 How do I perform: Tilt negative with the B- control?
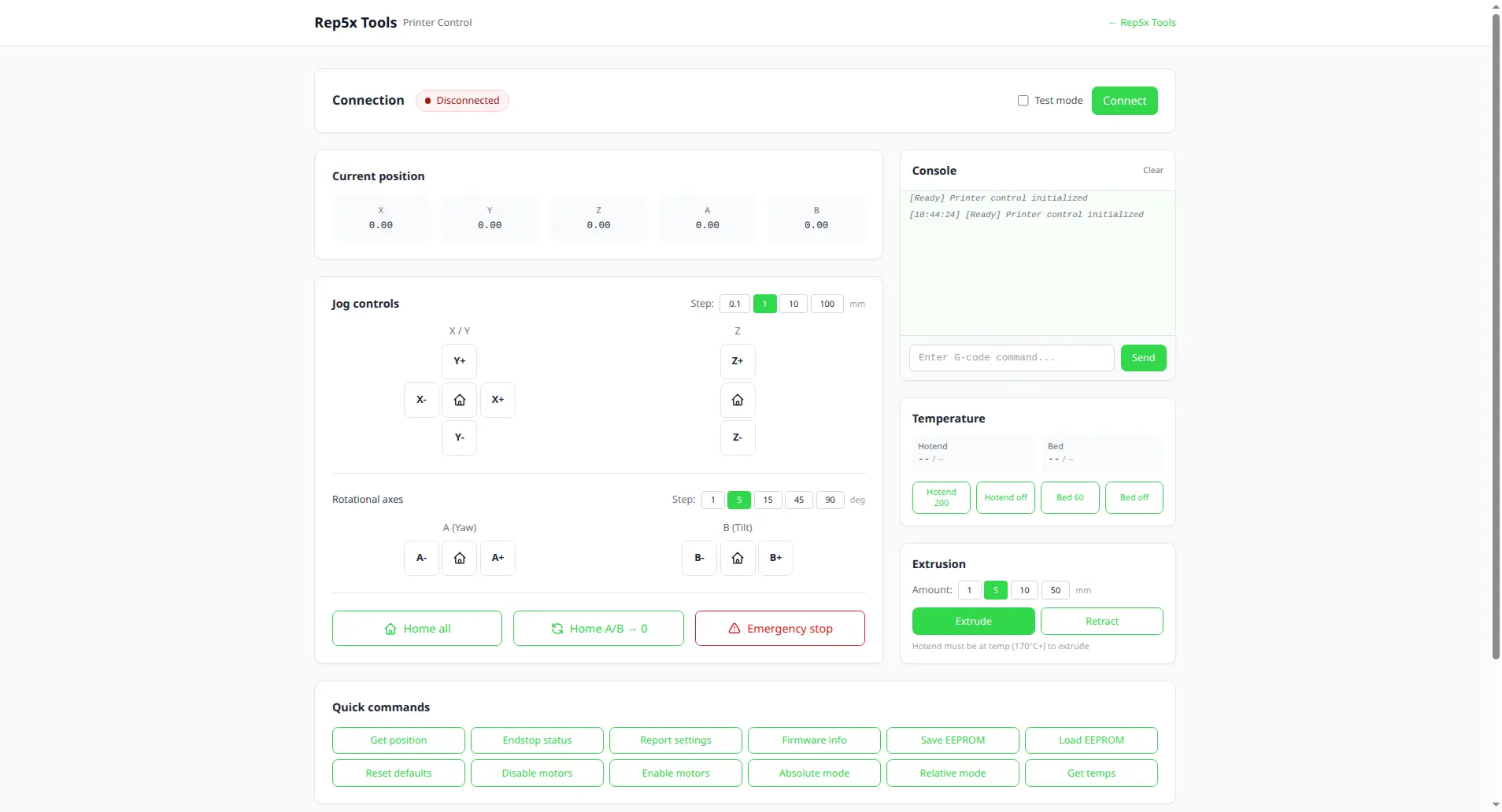click(x=699, y=558)
